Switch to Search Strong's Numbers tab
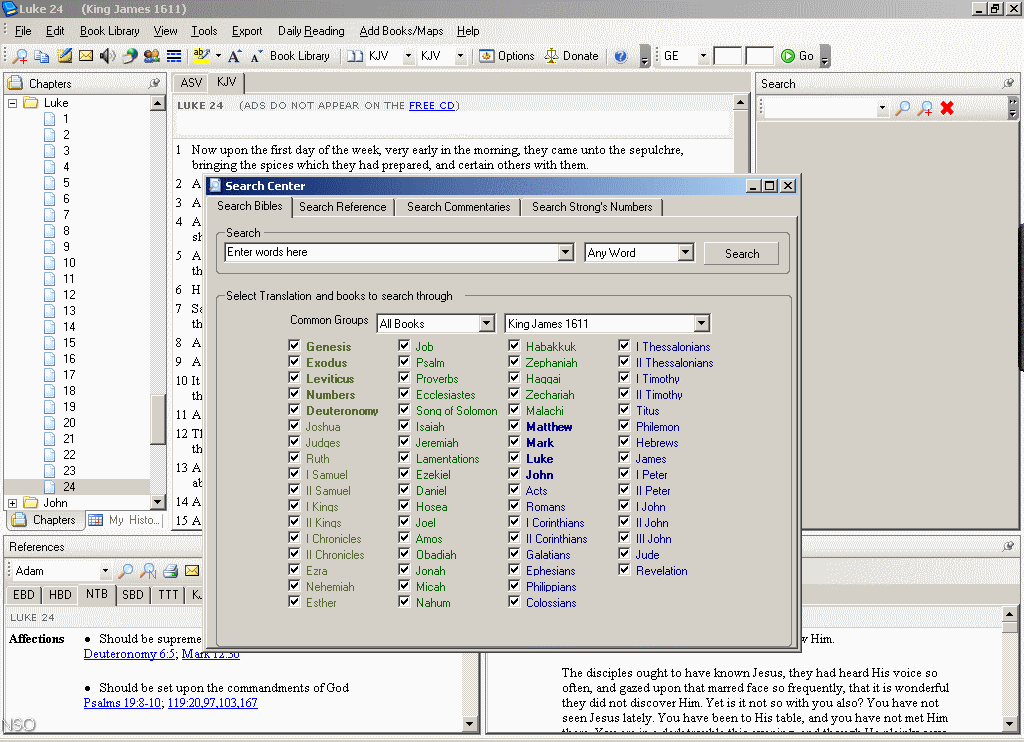1024x742 pixels. click(x=592, y=207)
